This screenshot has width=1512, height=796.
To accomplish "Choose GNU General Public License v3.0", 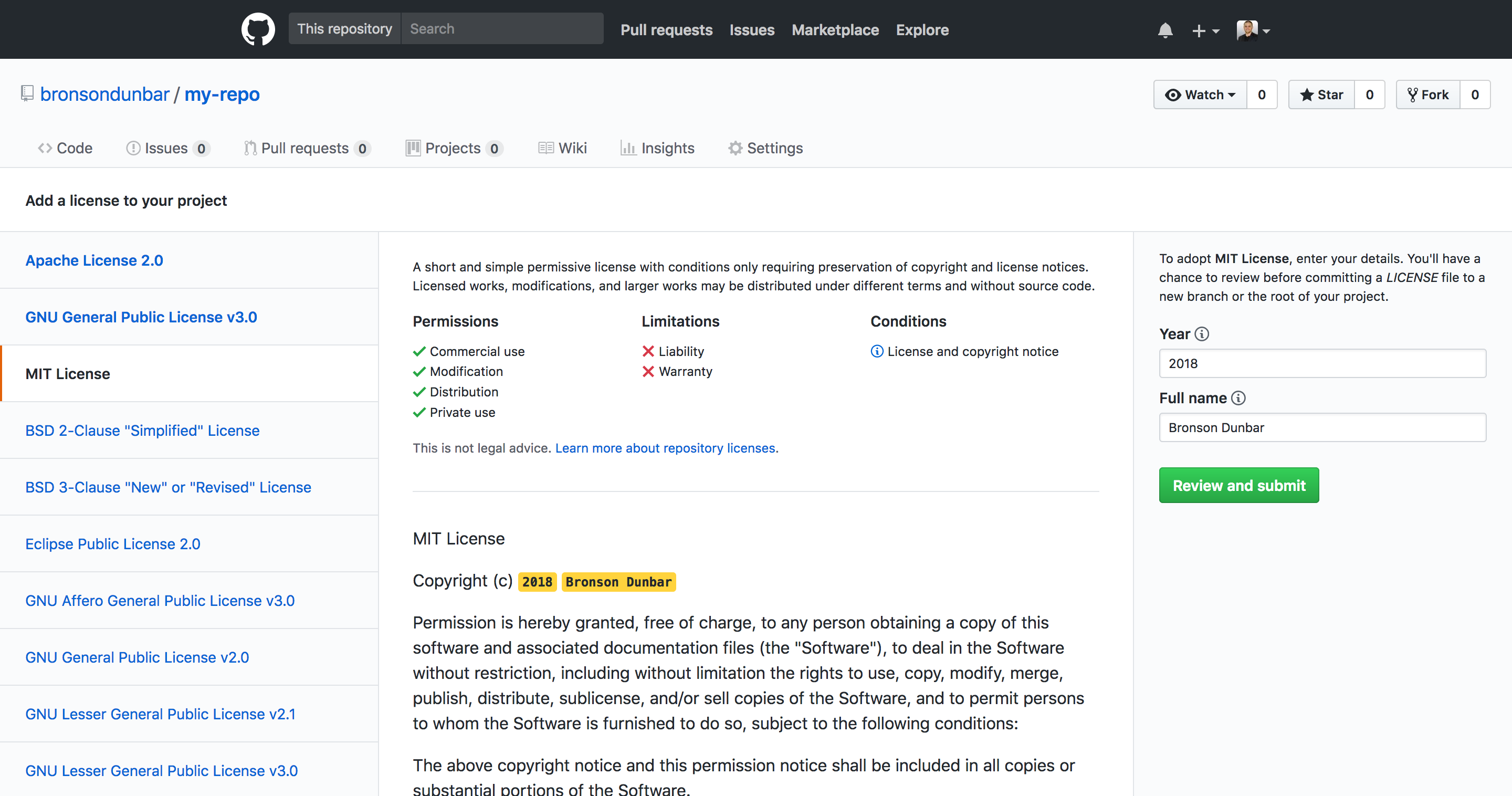I will point(141,317).
